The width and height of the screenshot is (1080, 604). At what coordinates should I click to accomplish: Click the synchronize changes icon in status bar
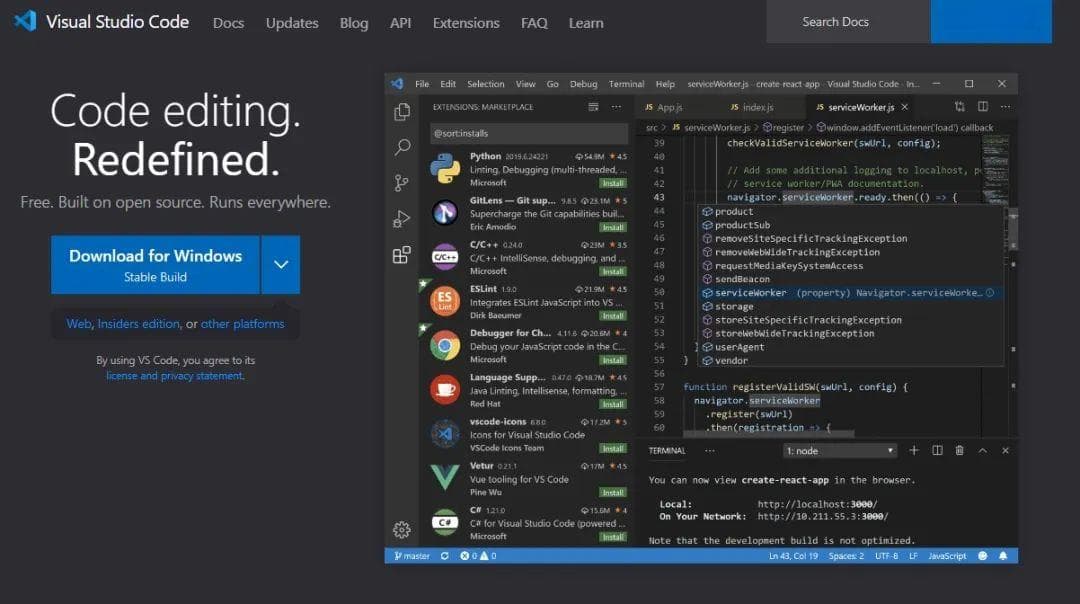pos(445,556)
